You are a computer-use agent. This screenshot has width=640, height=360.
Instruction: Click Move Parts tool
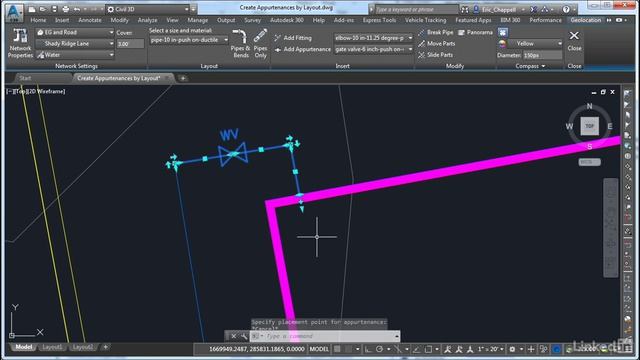click(x=437, y=44)
